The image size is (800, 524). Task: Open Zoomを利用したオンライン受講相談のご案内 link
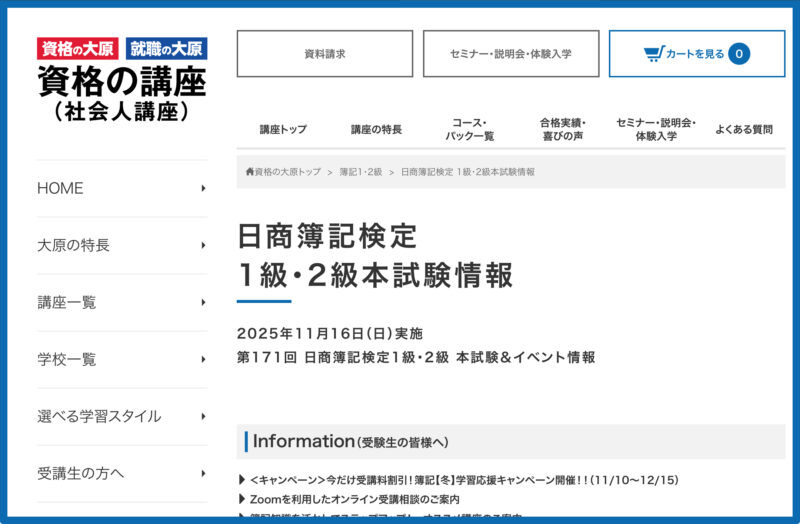(x=355, y=499)
